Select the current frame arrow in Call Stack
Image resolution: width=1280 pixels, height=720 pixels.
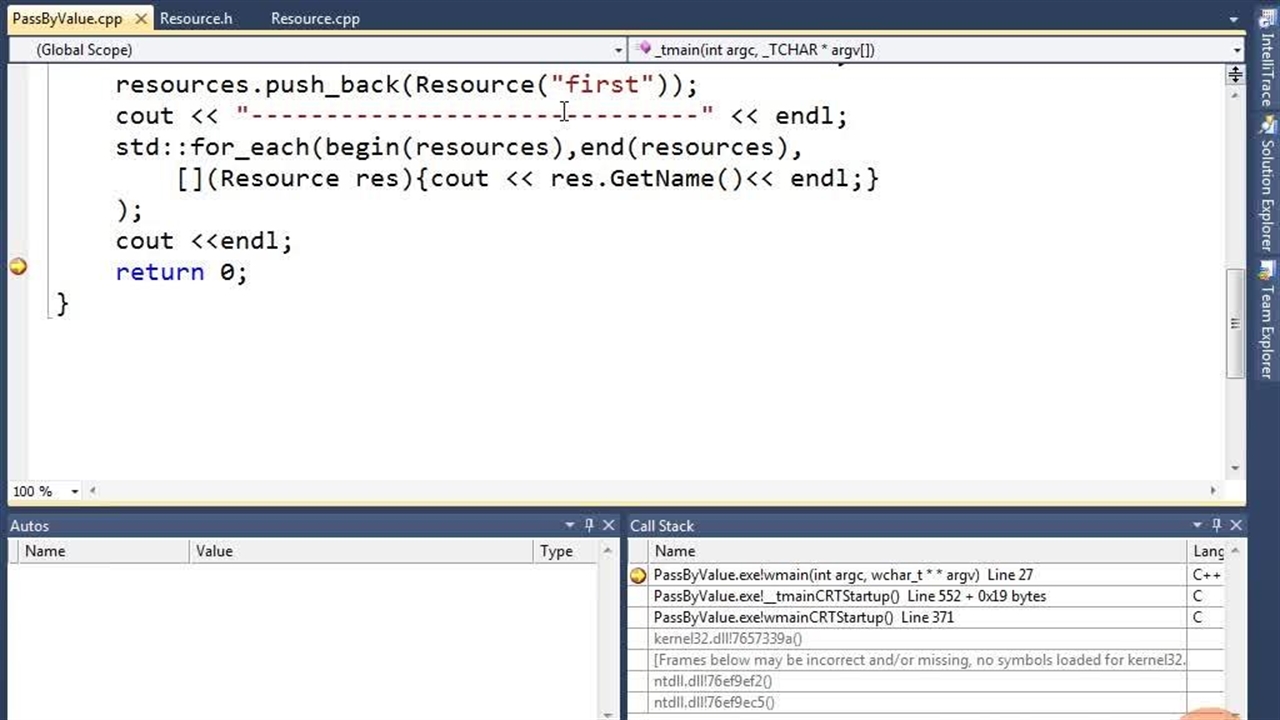638,575
